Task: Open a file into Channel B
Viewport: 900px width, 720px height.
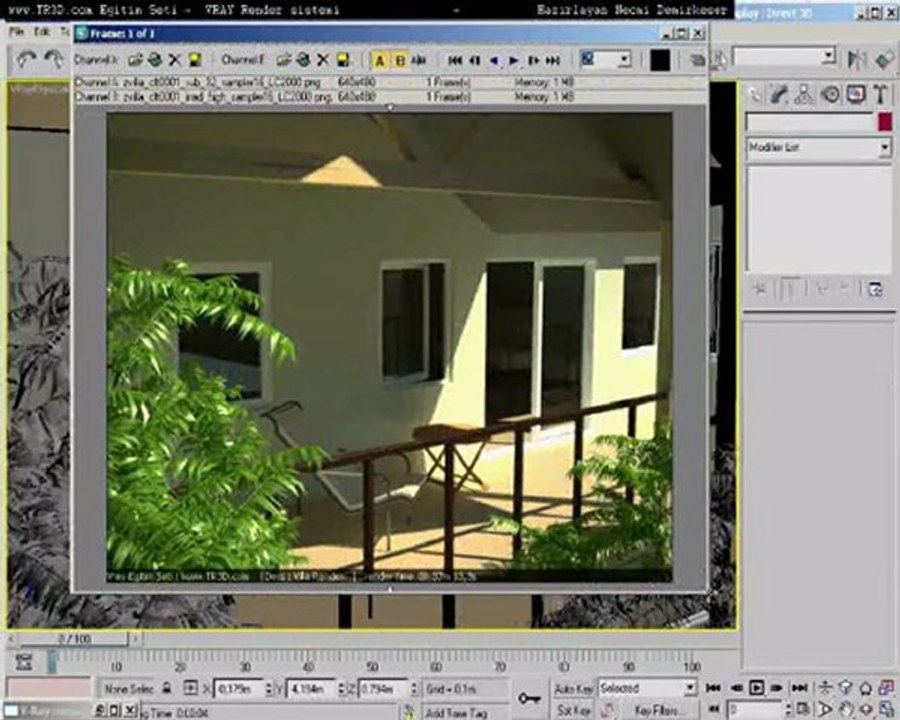Action: pos(284,60)
